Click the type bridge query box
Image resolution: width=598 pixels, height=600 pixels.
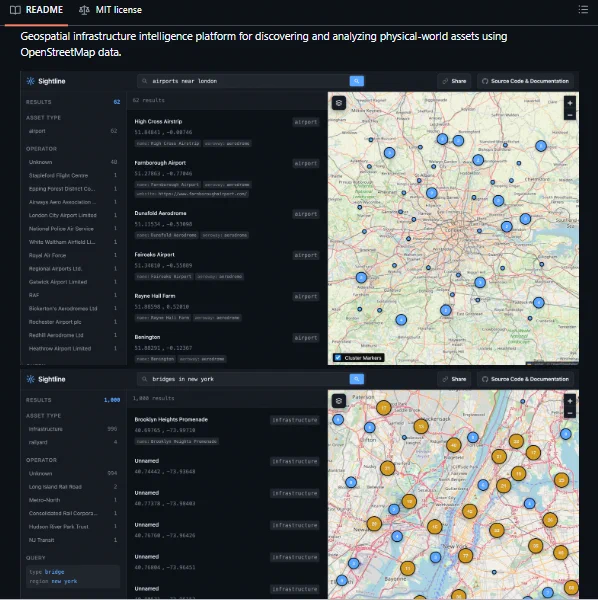click(x=73, y=577)
